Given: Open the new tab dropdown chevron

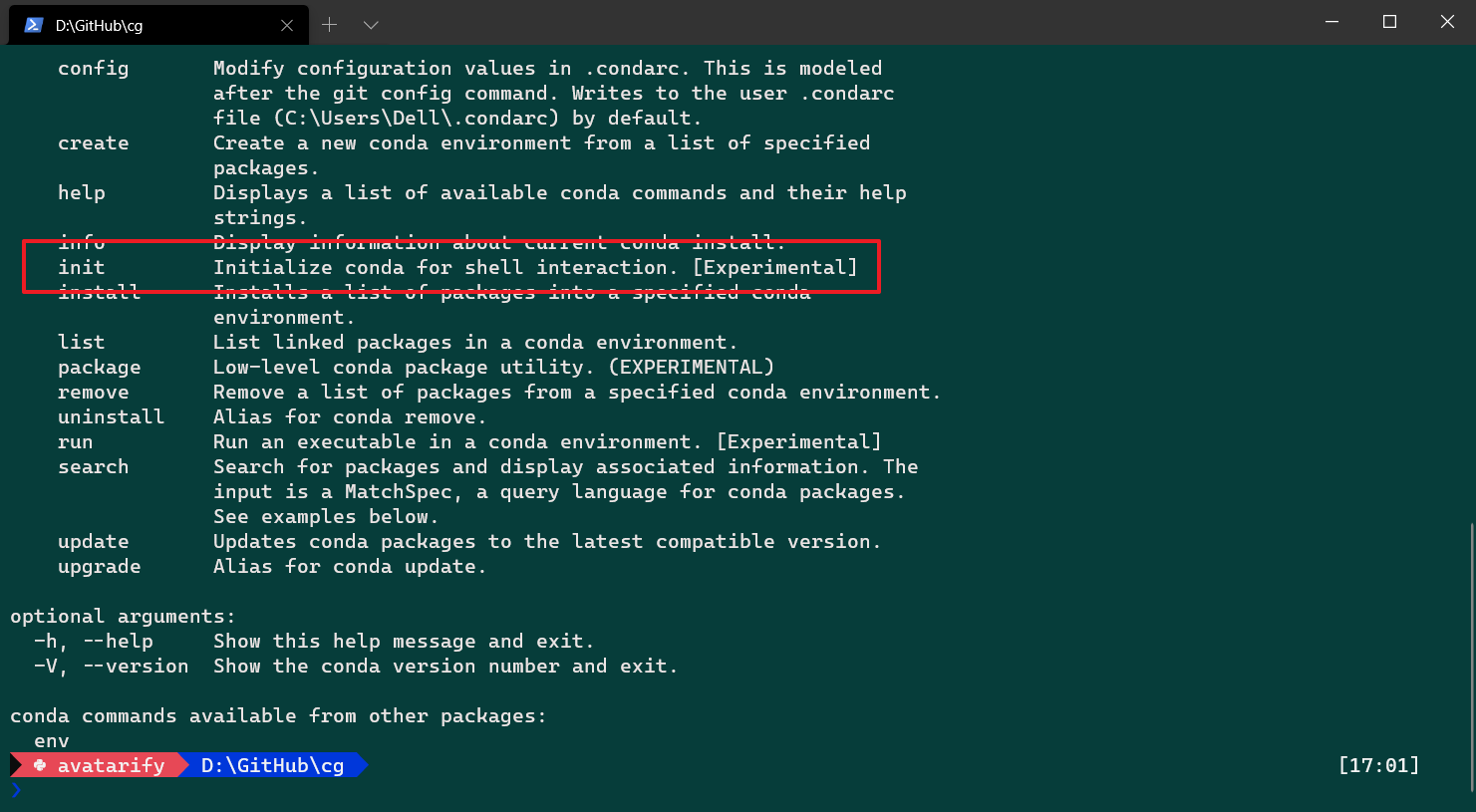Looking at the screenshot, I should (371, 24).
